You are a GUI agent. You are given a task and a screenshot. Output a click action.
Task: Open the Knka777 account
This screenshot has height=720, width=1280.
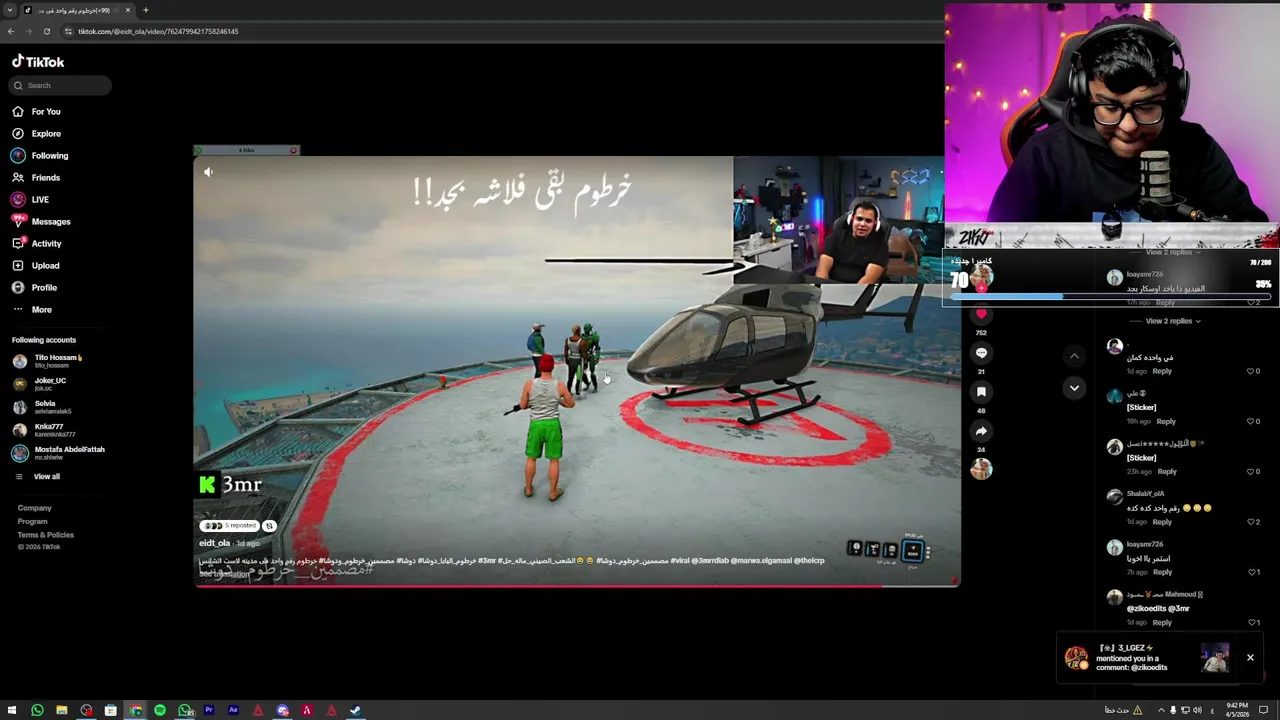coord(44,430)
